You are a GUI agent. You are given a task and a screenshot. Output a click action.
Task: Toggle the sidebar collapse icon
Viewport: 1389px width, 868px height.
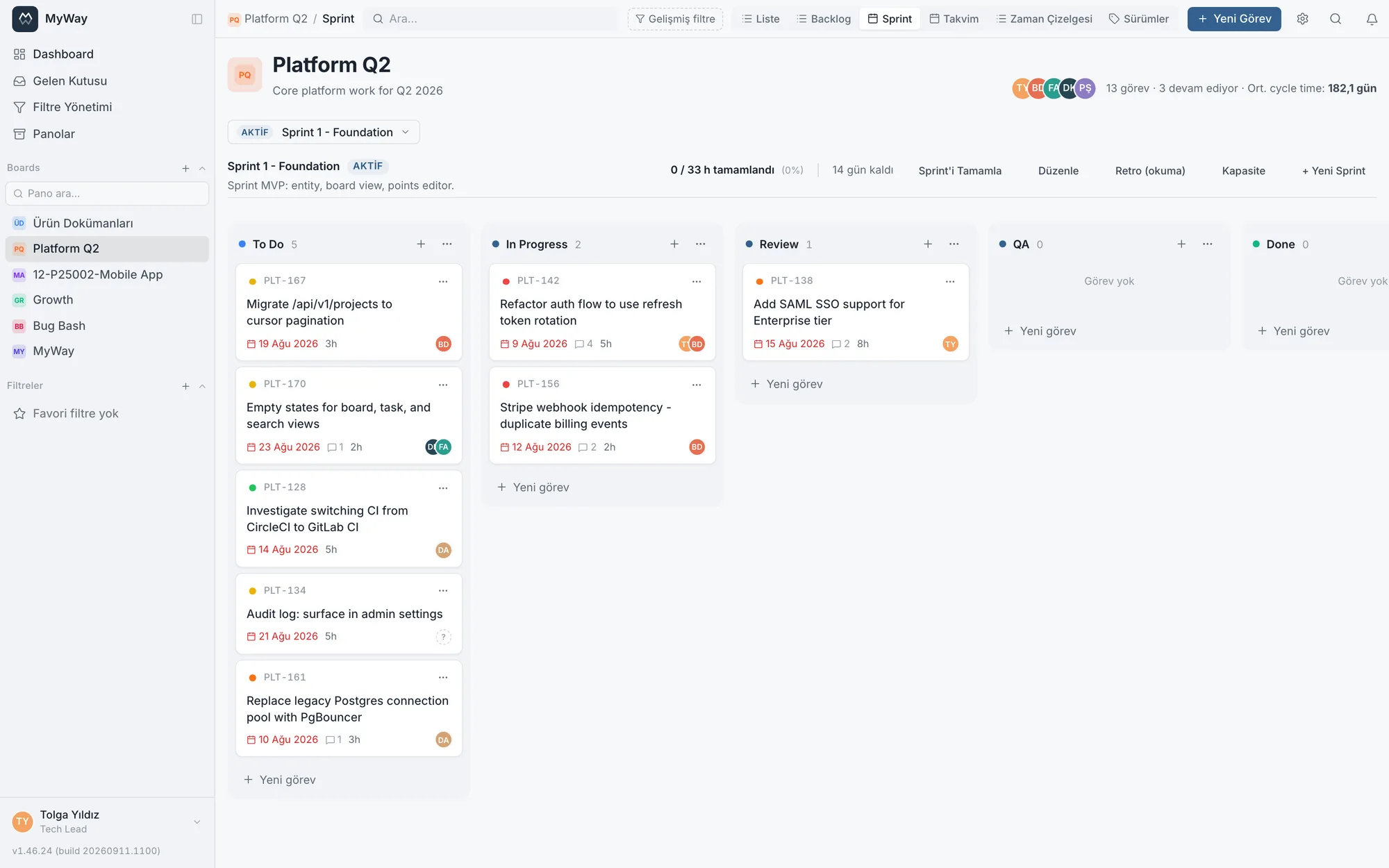point(197,19)
